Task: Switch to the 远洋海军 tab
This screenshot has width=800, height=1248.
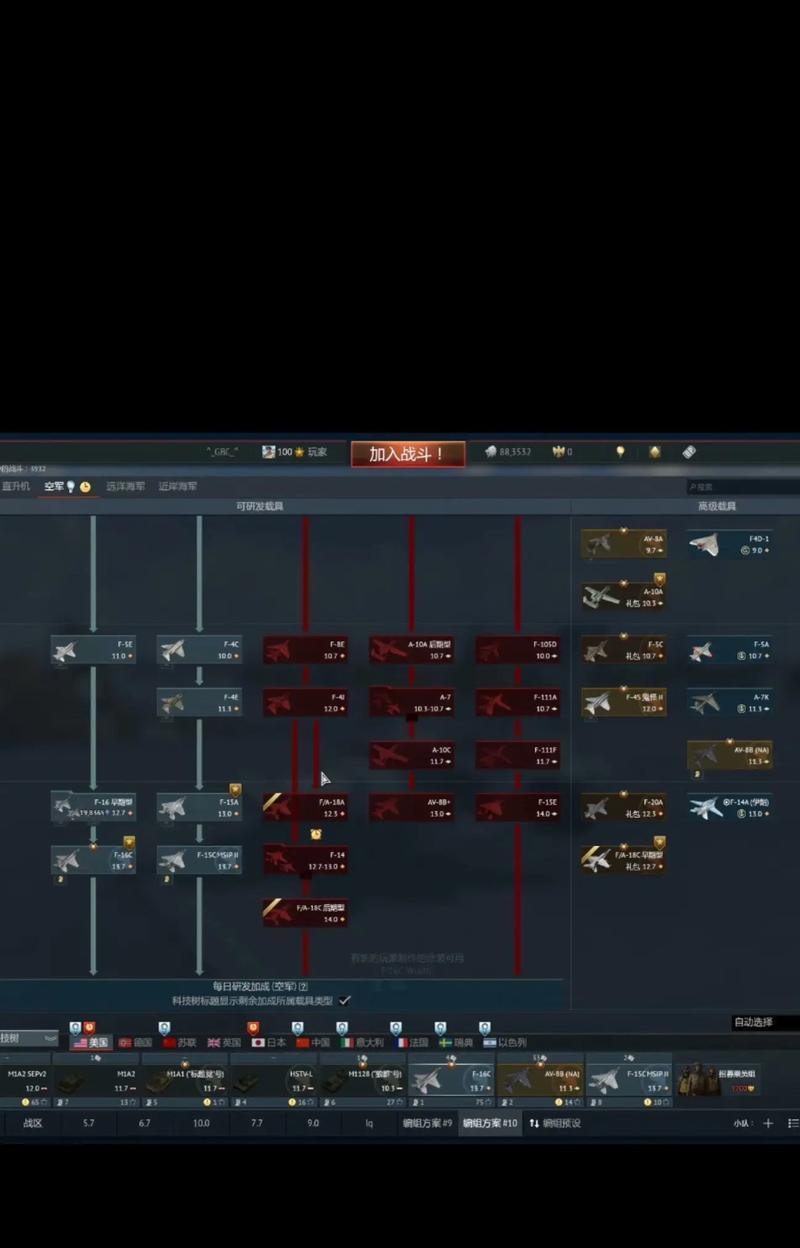Action: (126, 487)
